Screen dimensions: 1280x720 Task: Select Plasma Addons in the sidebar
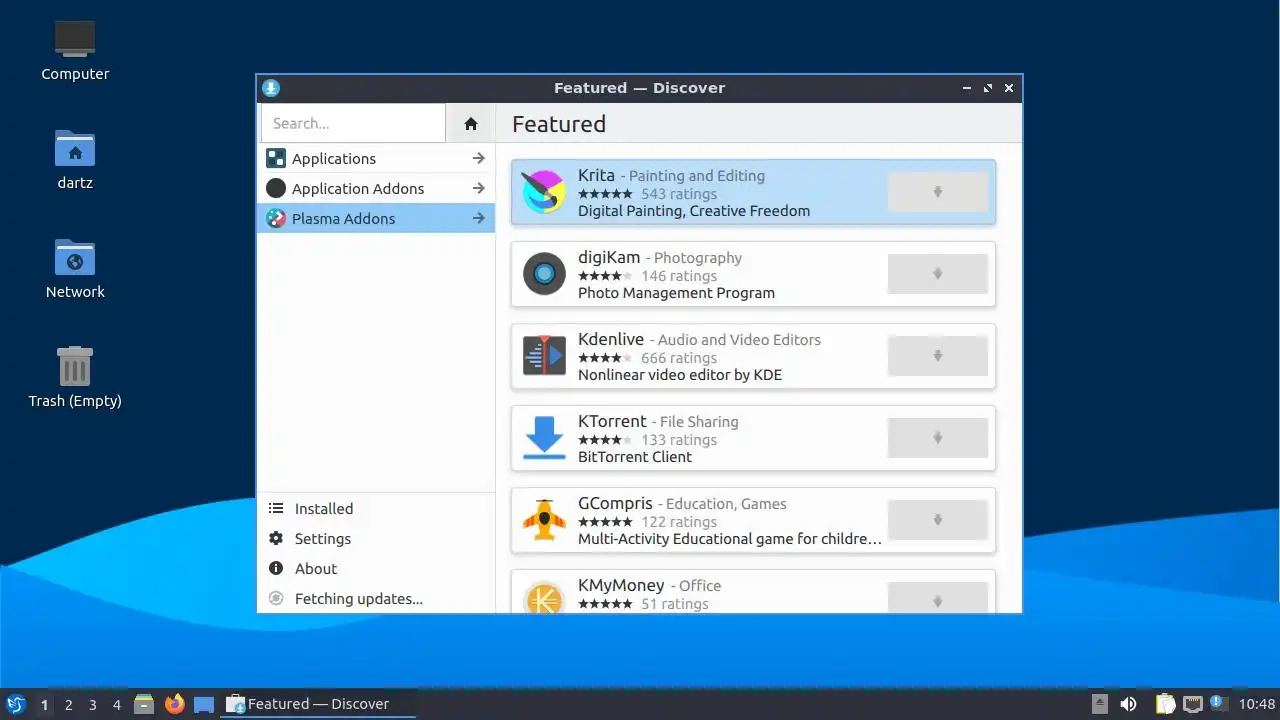coord(376,218)
